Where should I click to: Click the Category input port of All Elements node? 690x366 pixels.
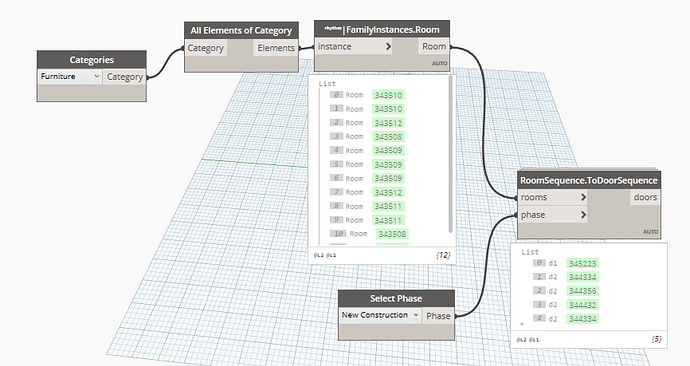[206, 48]
